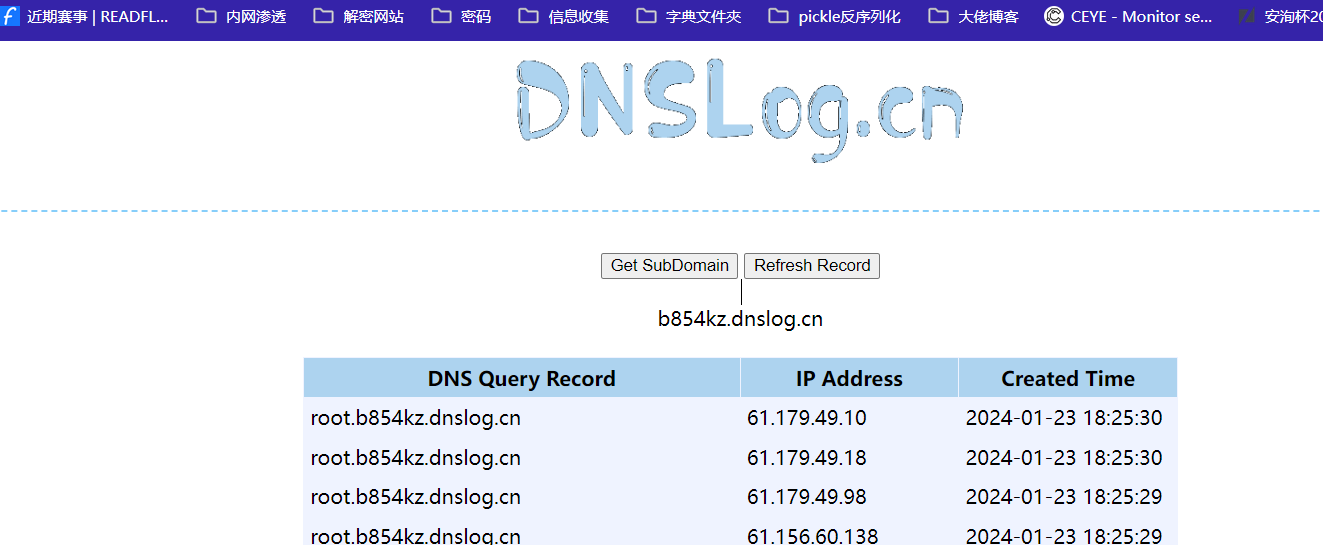Click the DNSLog.cn logo
This screenshot has height=545, width=1323.
[x=740, y=110]
